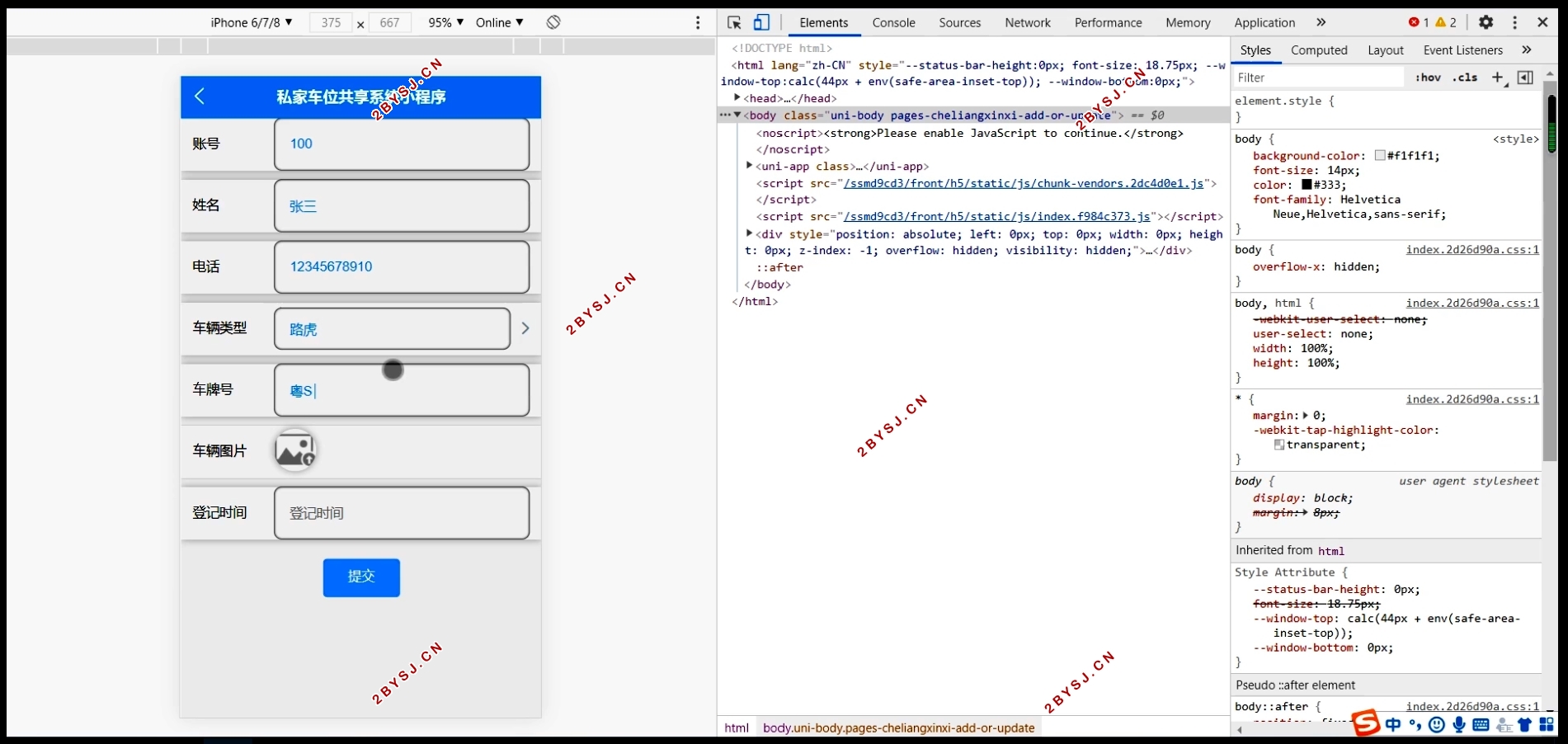Screen dimensions: 1568x744
Task: Toggle Sogou Chinese/English mode icon
Action: (1393, 725)
